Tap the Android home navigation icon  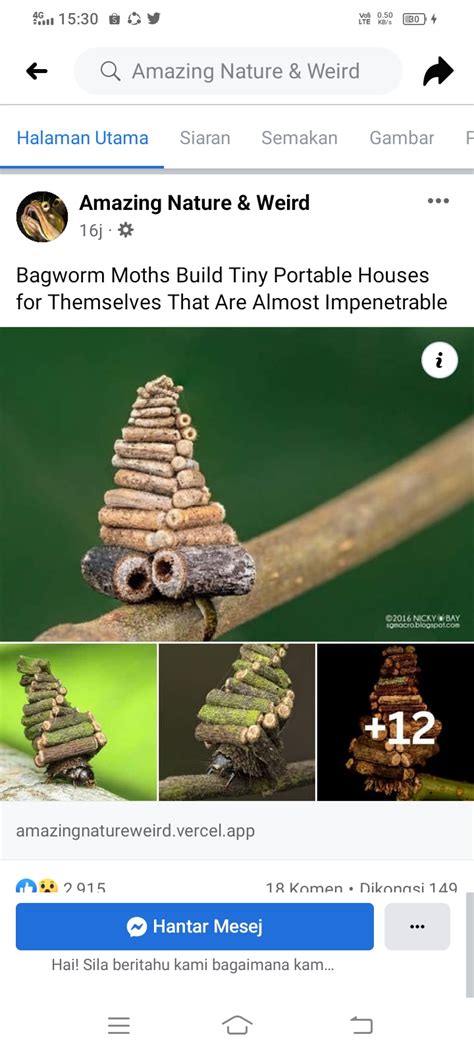coord(237,1025)
